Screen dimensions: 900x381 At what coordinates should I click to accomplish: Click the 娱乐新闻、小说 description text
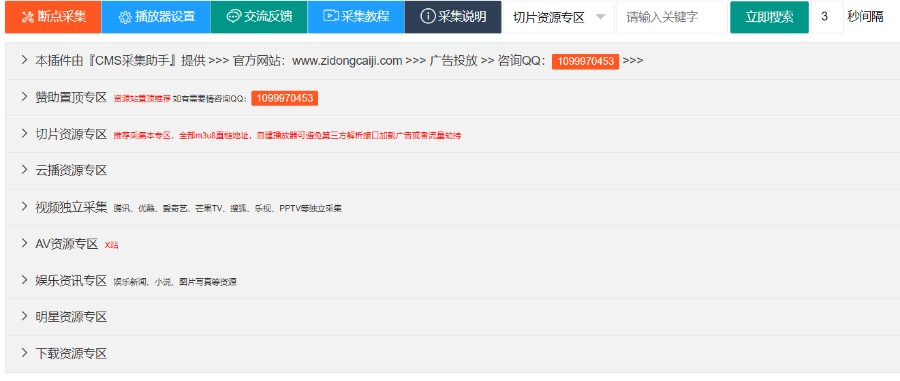(175, 282)
